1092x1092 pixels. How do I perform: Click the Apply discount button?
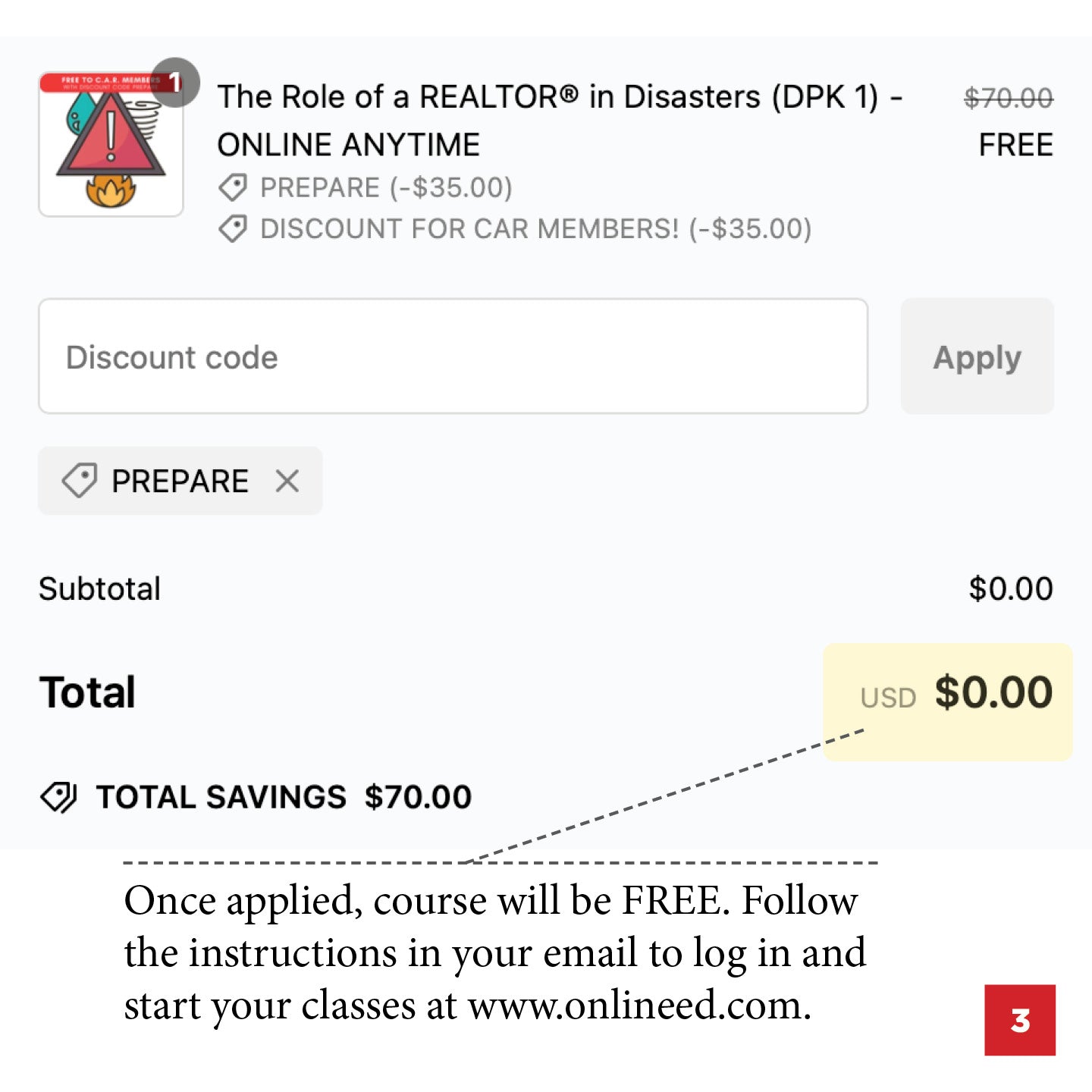(x=977, y=356)
